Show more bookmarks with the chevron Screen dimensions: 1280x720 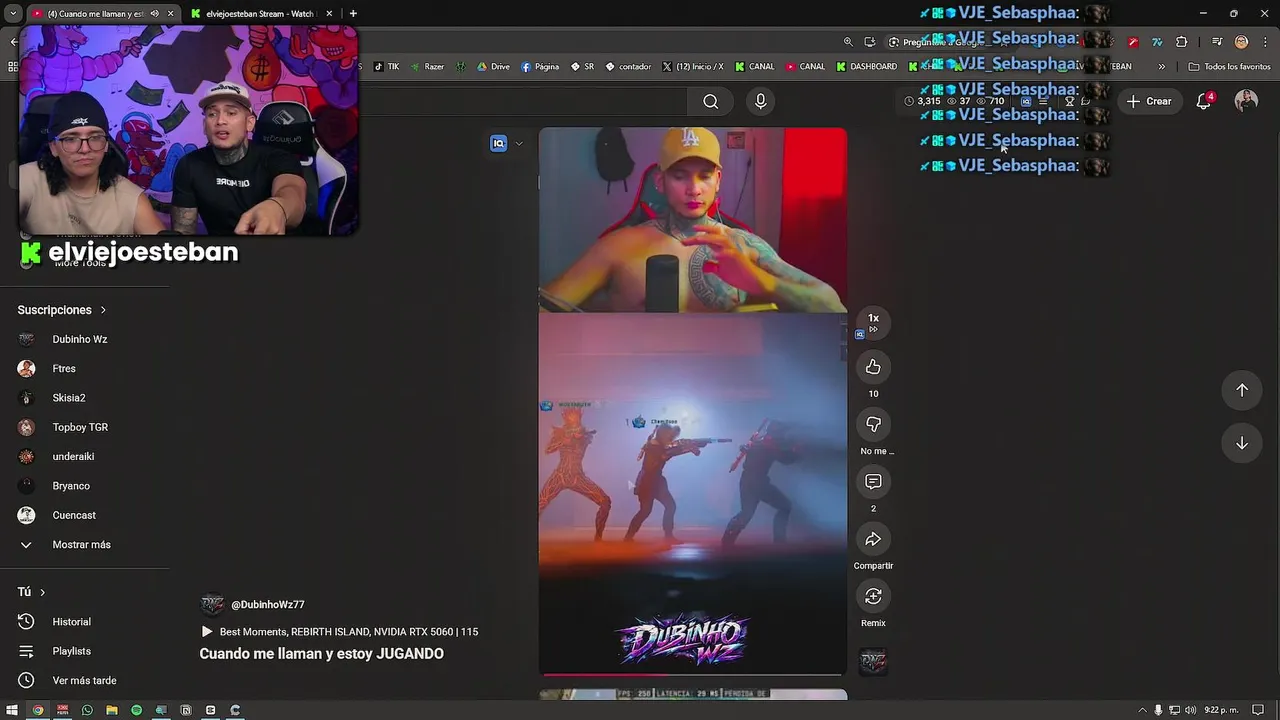tap(1161, 67)
